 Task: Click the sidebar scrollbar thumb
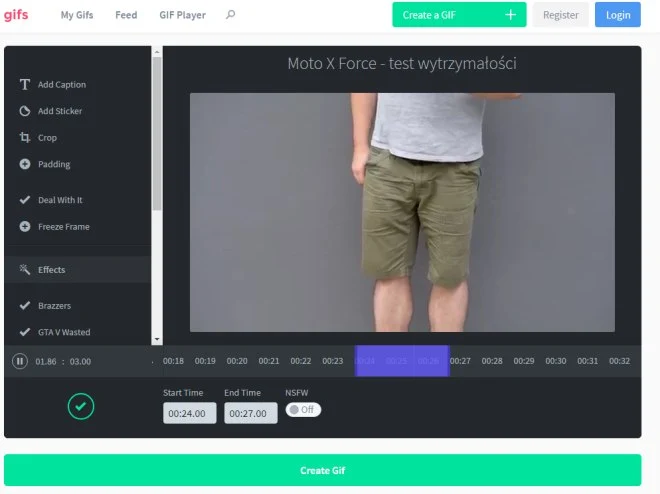tap(157, 134)
